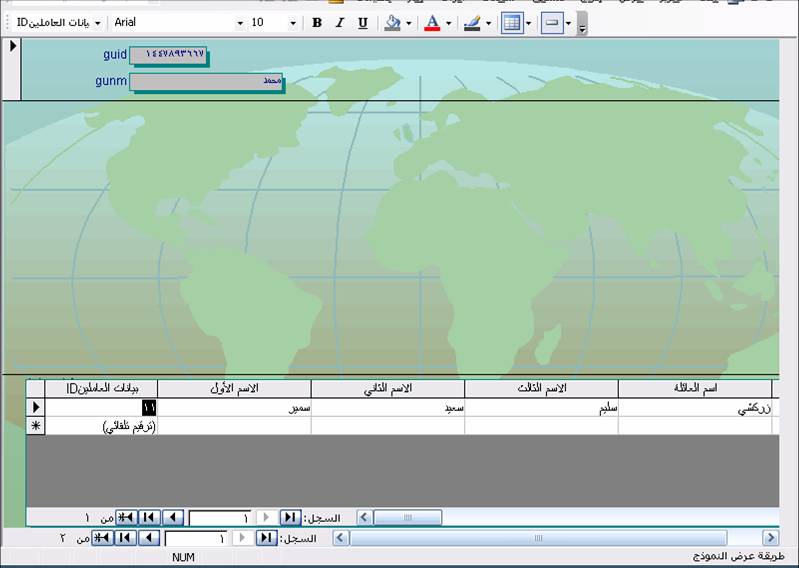Apply the red font color icon

(x=432, y=23)
